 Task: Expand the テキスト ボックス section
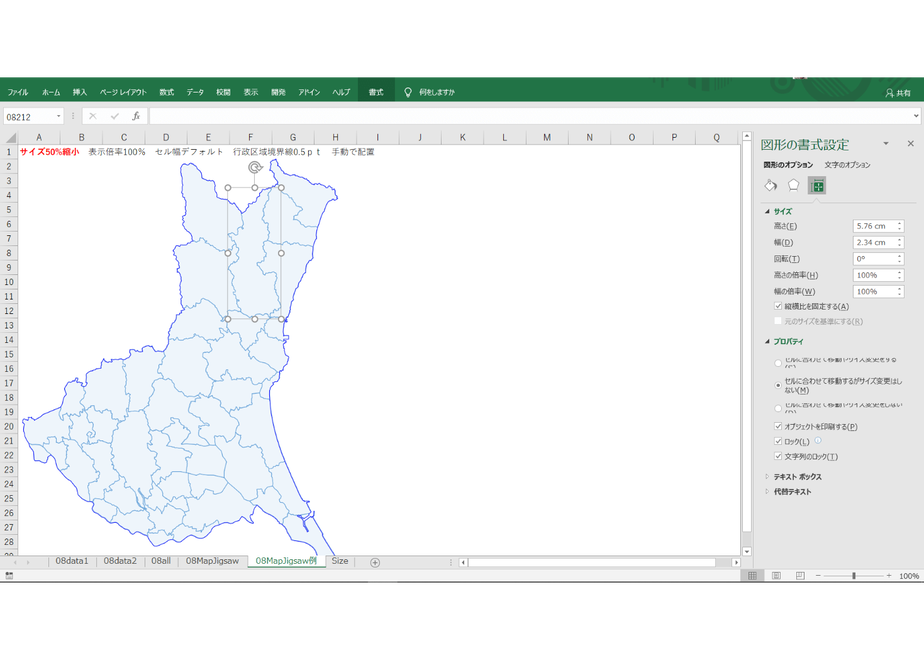click(767, 476)
